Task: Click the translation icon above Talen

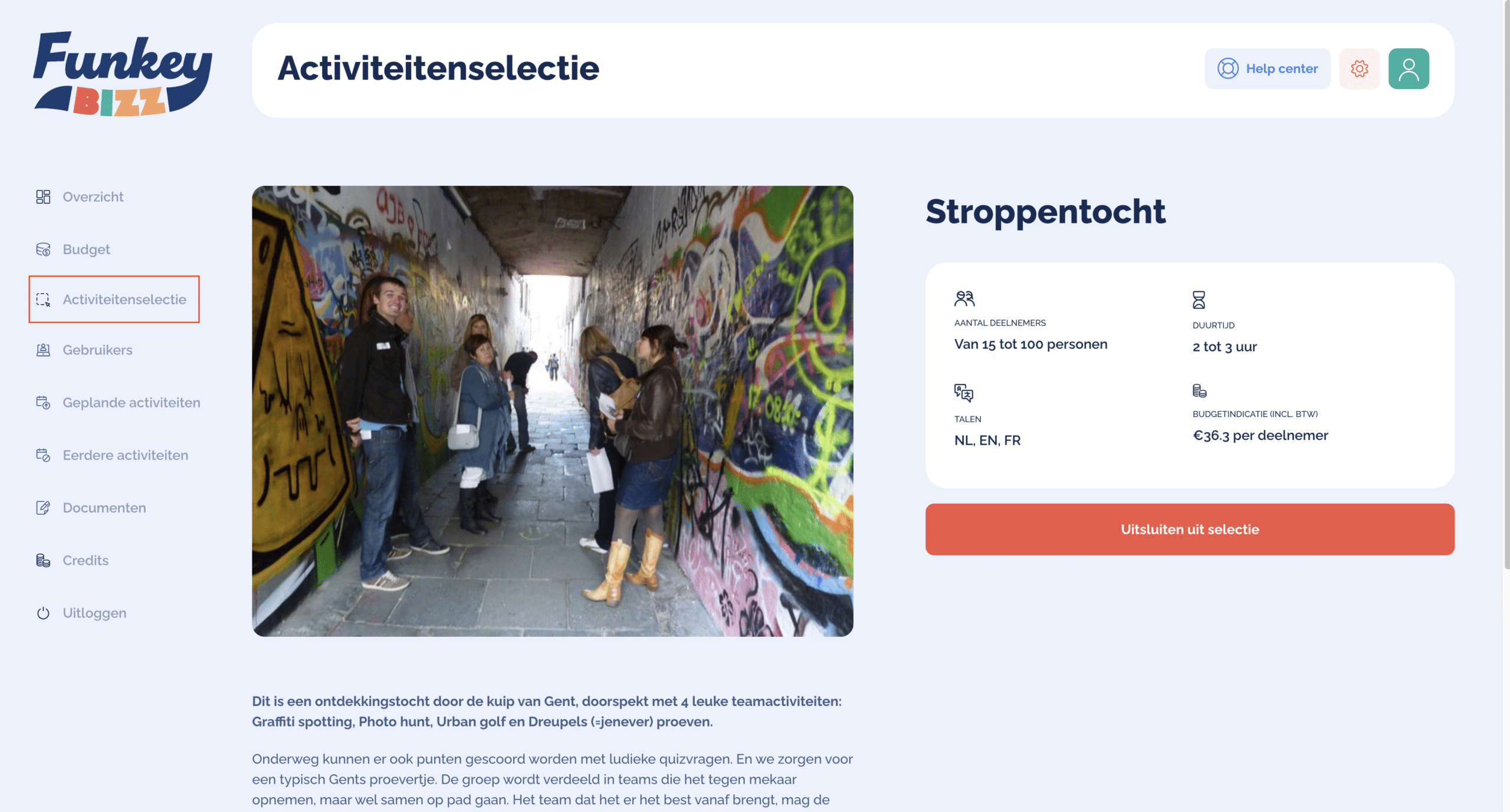Action: [963, 392]
